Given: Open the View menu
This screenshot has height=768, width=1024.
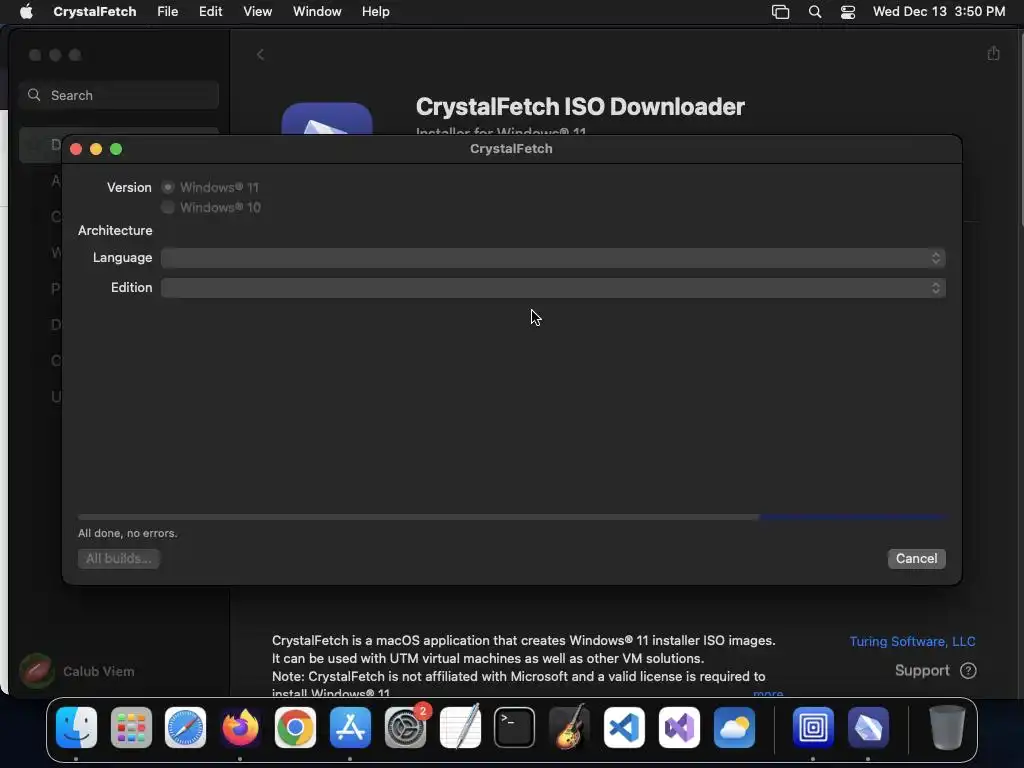Looking at the screenshot, I should click(x=257, y=12).
